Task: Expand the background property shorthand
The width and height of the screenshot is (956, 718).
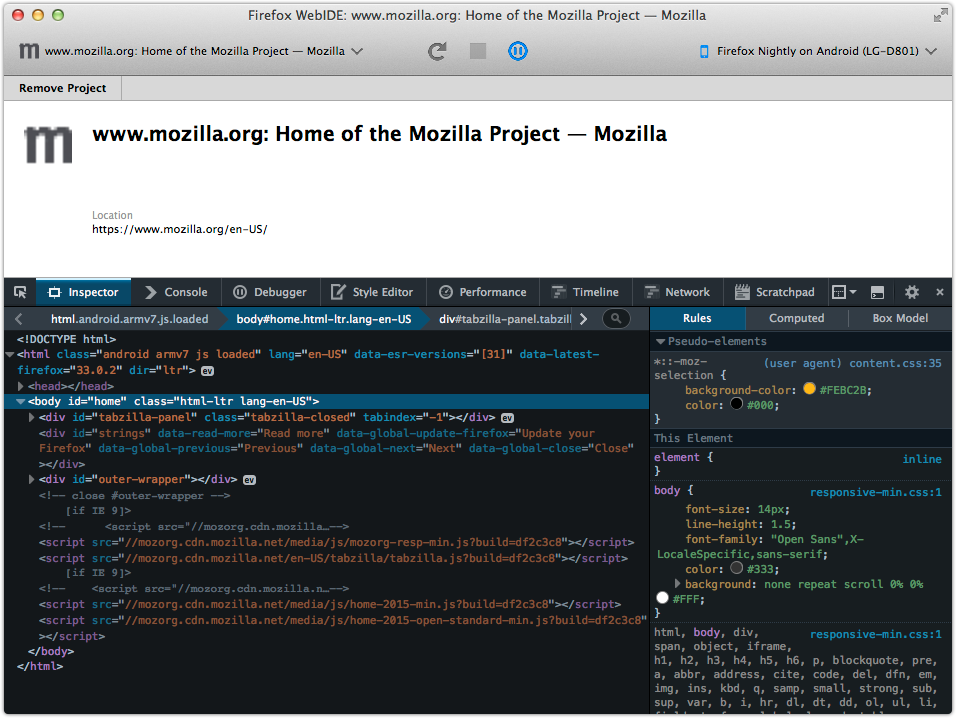Action: 677,583
